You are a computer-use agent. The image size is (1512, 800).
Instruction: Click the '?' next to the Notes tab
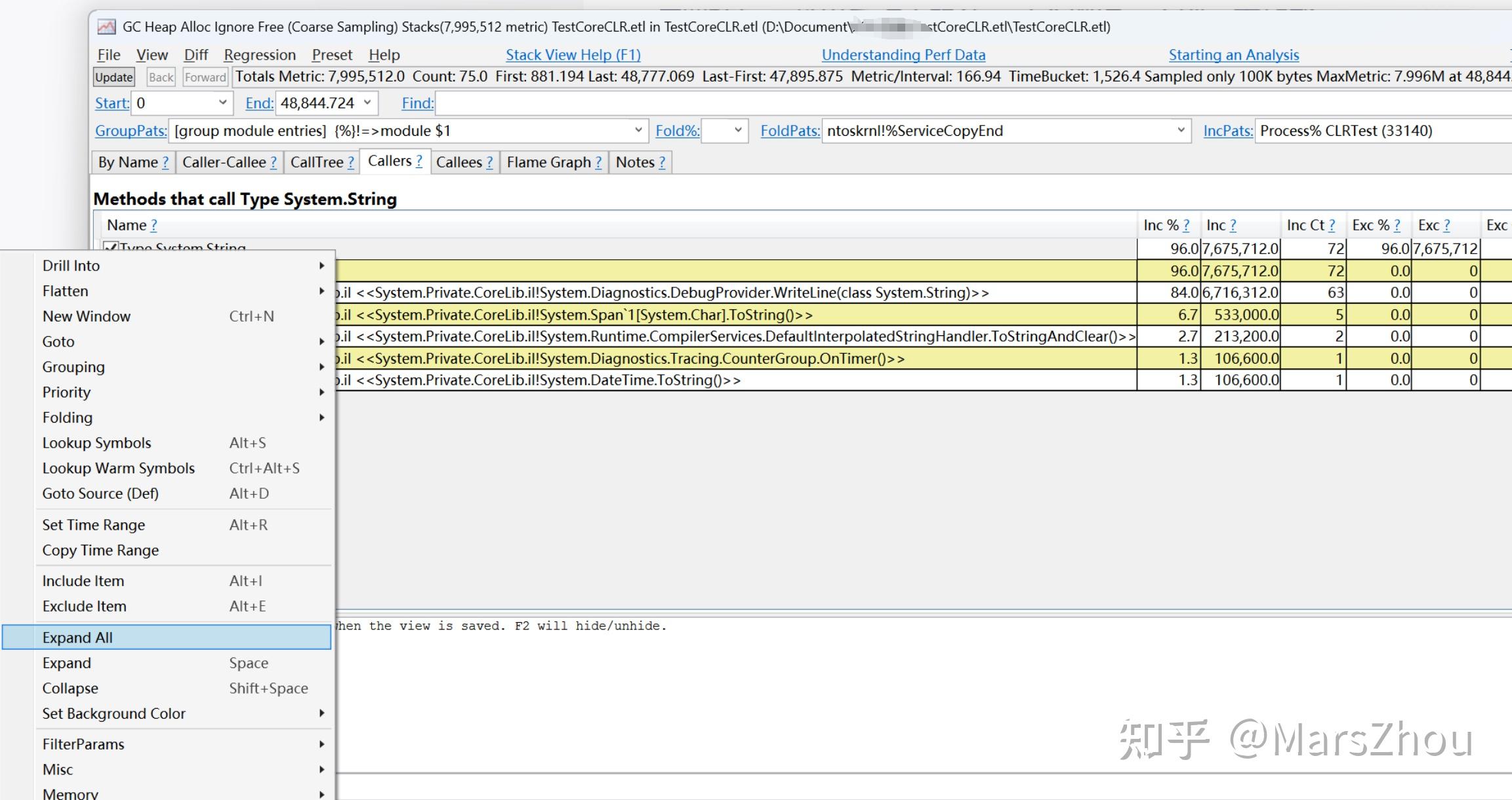click(663, 162)
